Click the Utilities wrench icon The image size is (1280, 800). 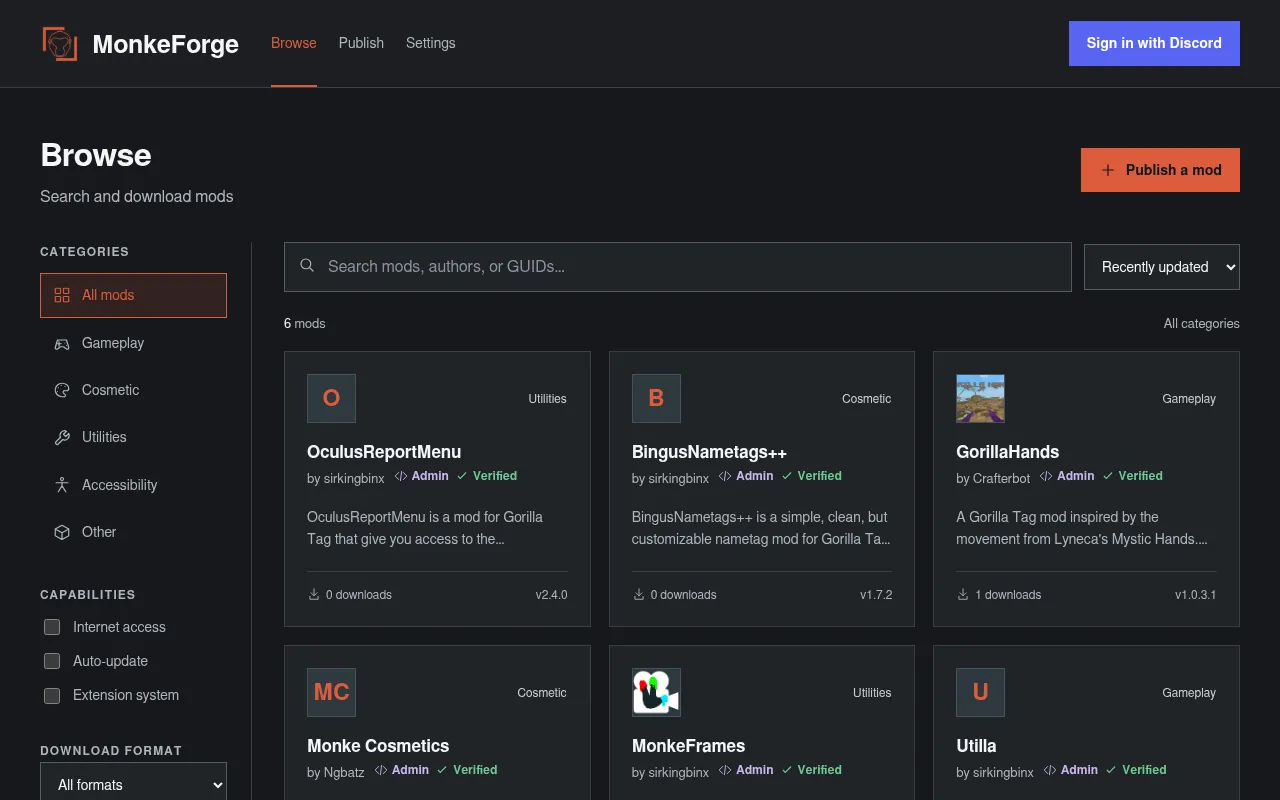[x=62, y=437]
